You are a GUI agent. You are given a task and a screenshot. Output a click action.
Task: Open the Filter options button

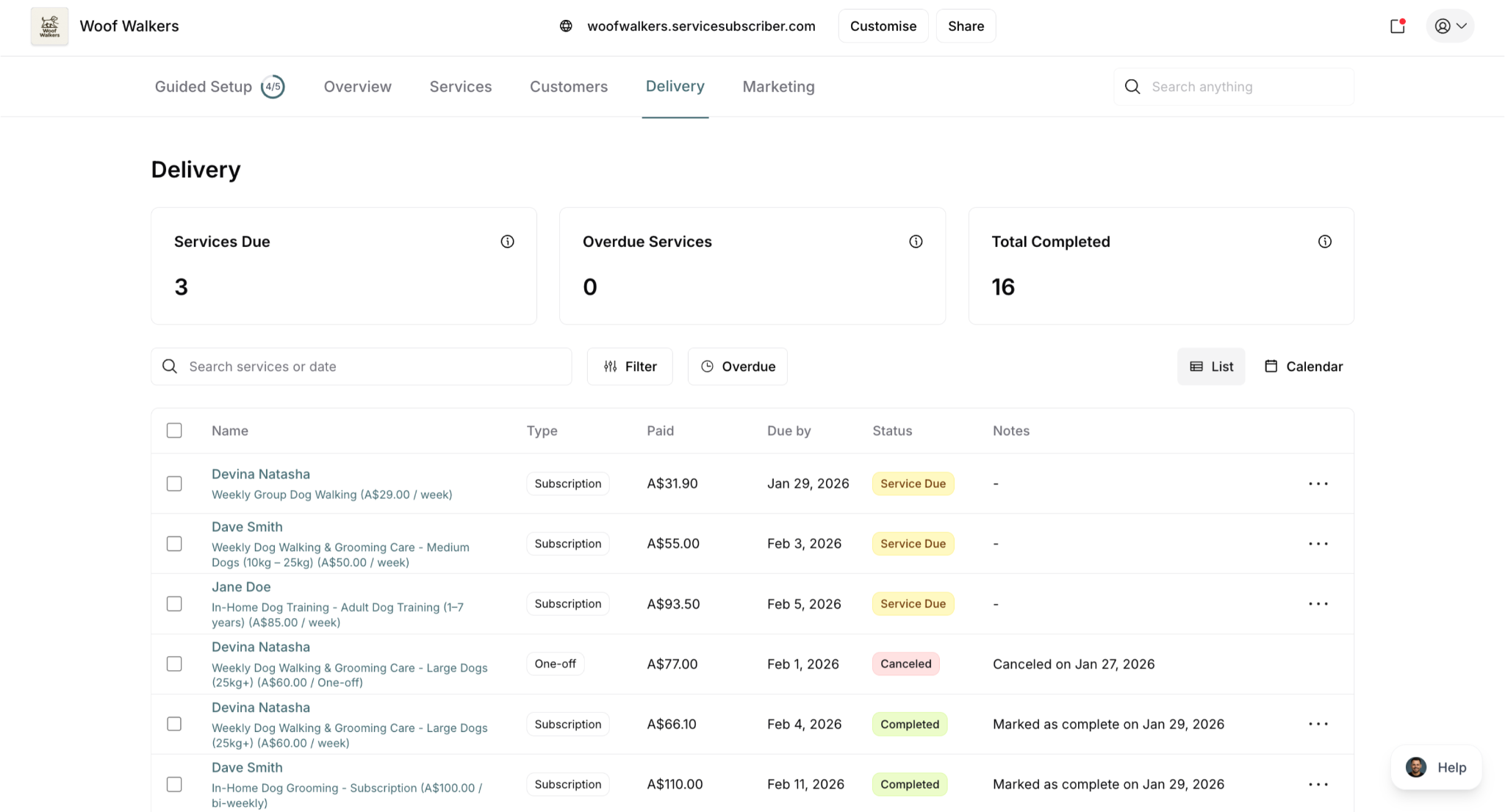630,367
